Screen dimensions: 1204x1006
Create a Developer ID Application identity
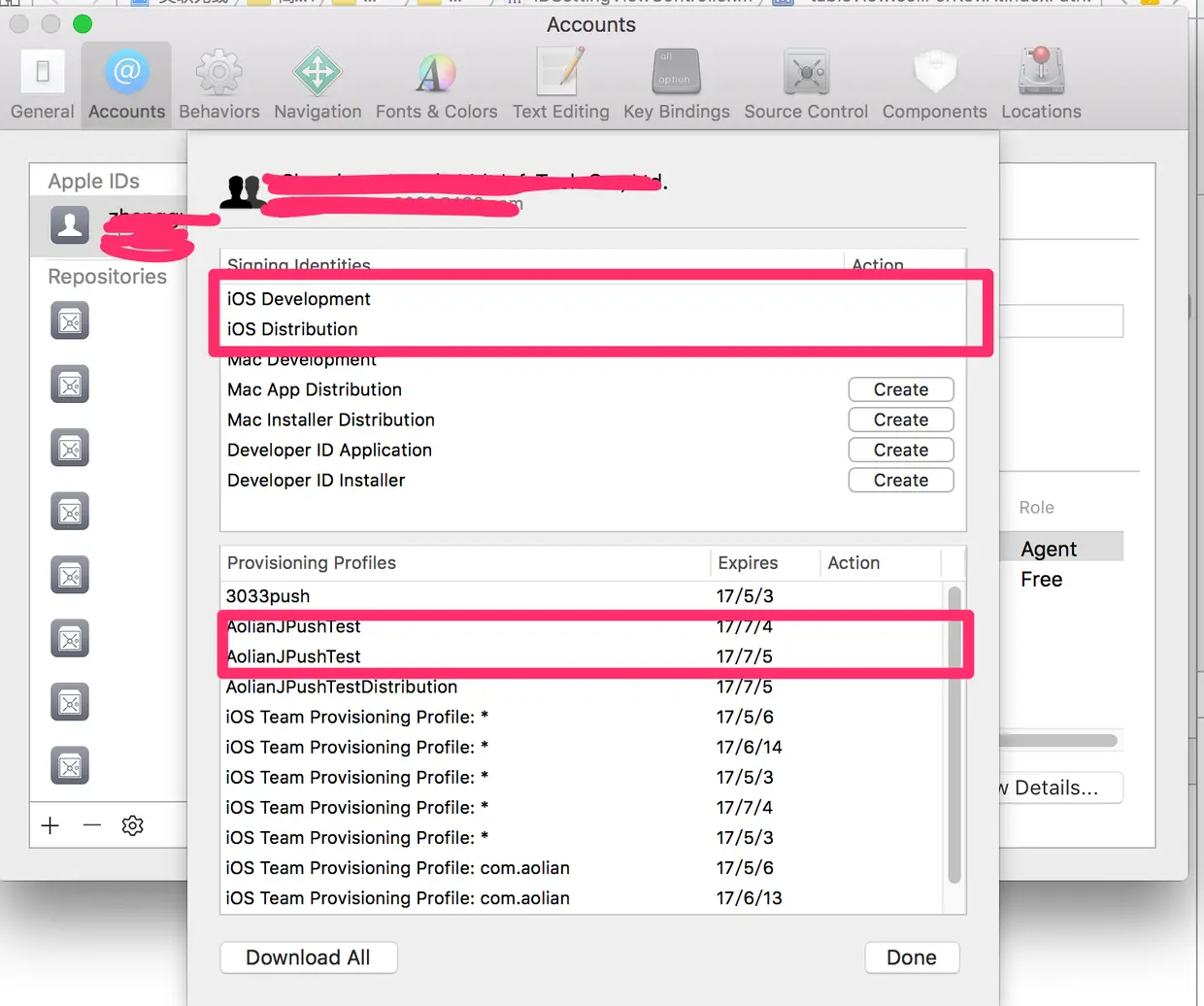[x=901, y=450]
